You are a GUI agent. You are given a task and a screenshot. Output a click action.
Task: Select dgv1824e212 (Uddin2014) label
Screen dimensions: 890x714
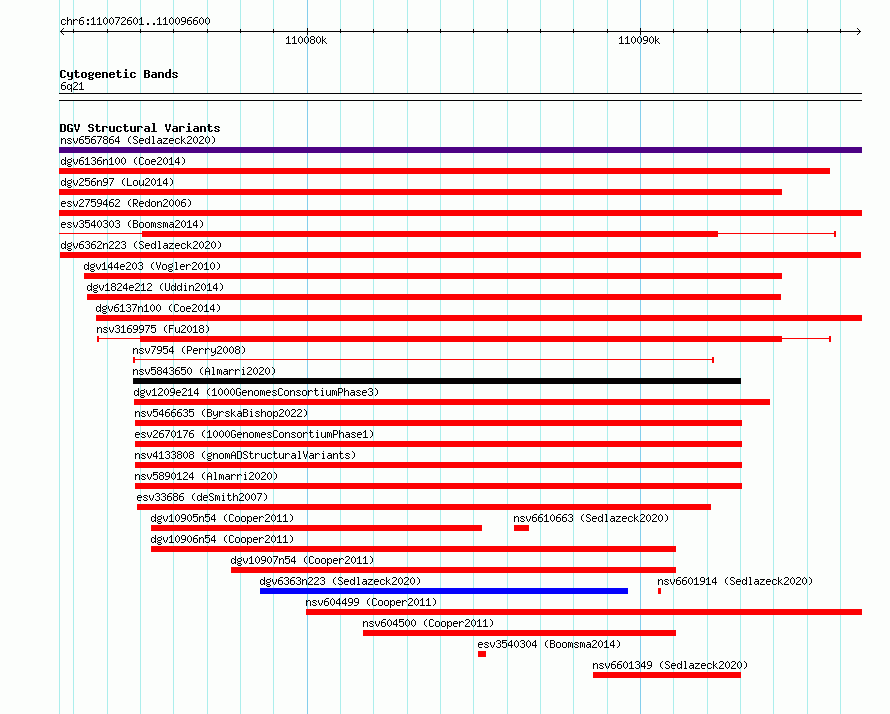point(155,287)
